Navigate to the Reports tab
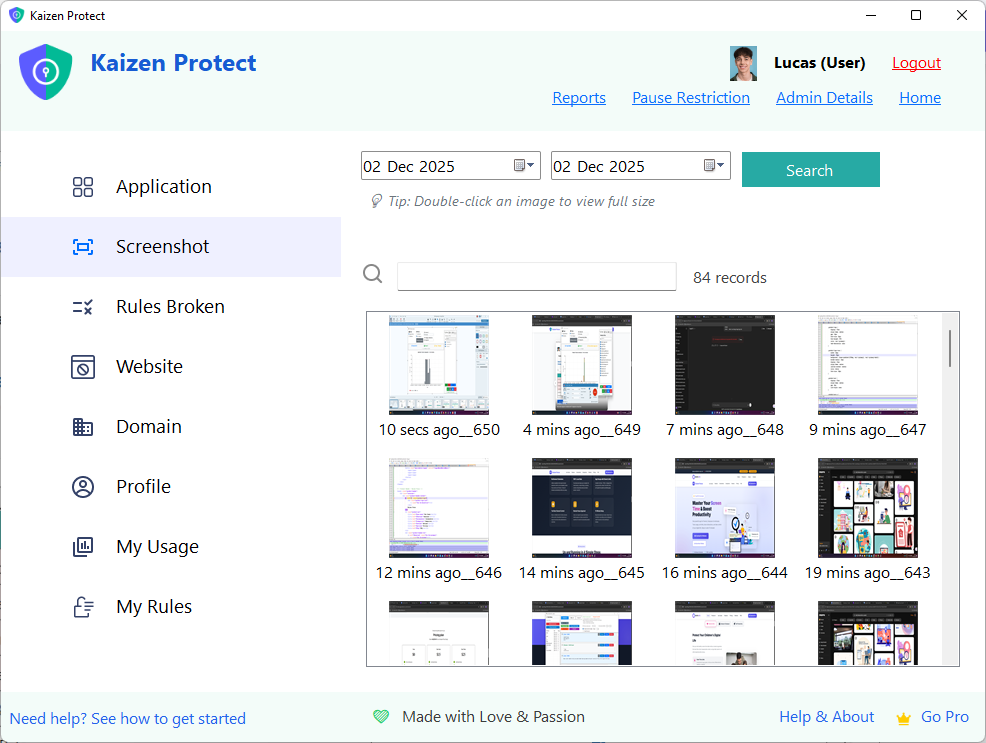Image resolution: width=986 pixels, height=743 pixels. [x=579, y=97]
